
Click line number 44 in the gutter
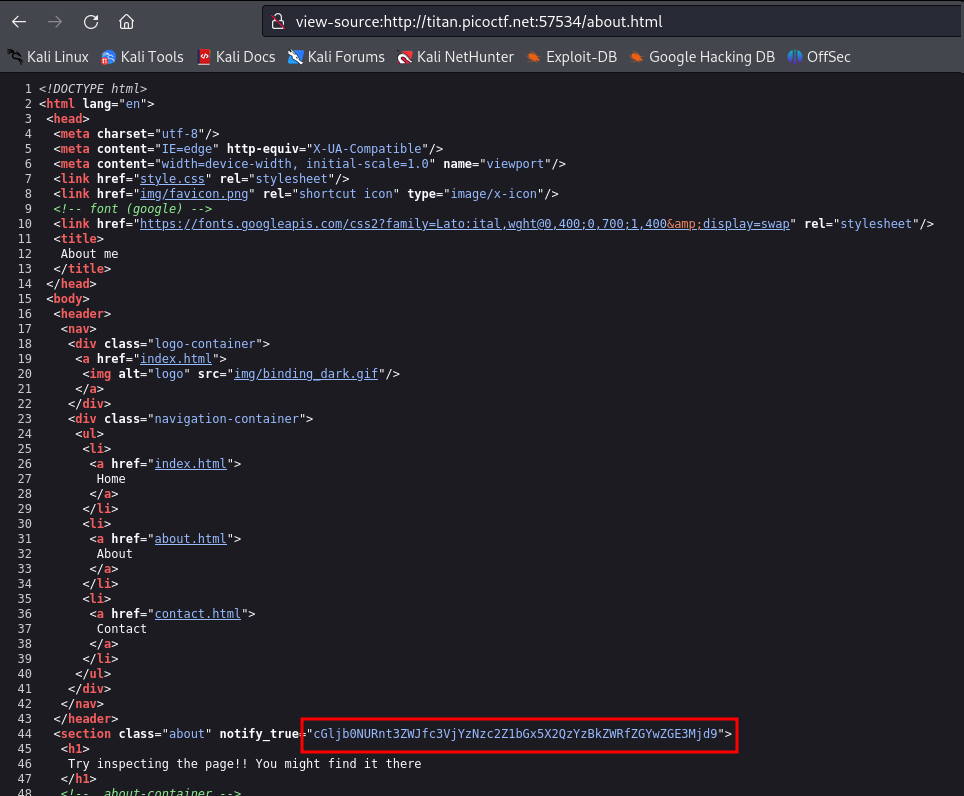25,734
